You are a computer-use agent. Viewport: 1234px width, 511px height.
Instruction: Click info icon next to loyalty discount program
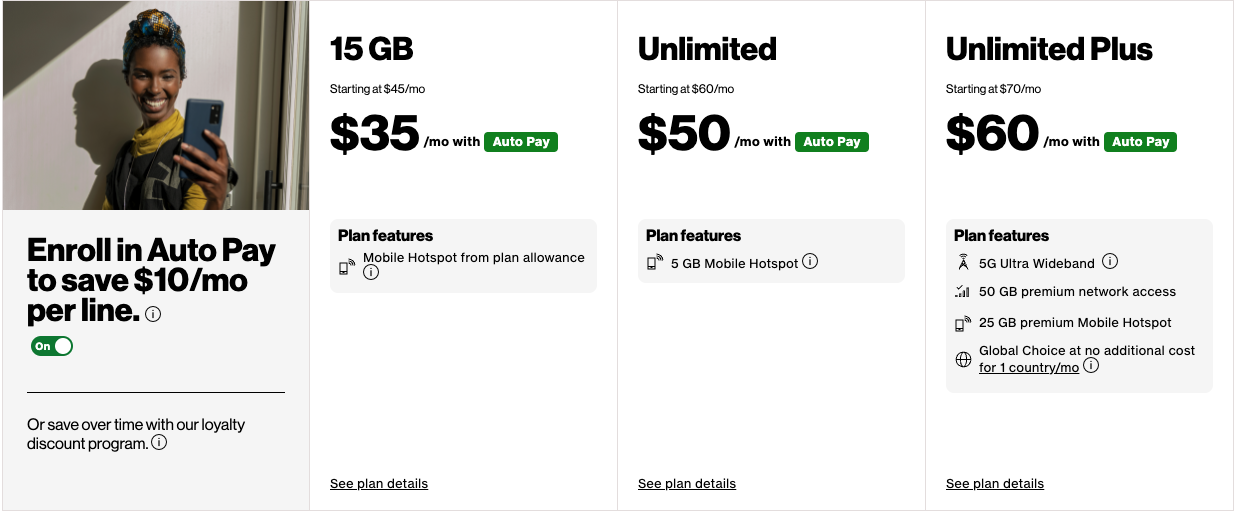click(x=159, y=442)
